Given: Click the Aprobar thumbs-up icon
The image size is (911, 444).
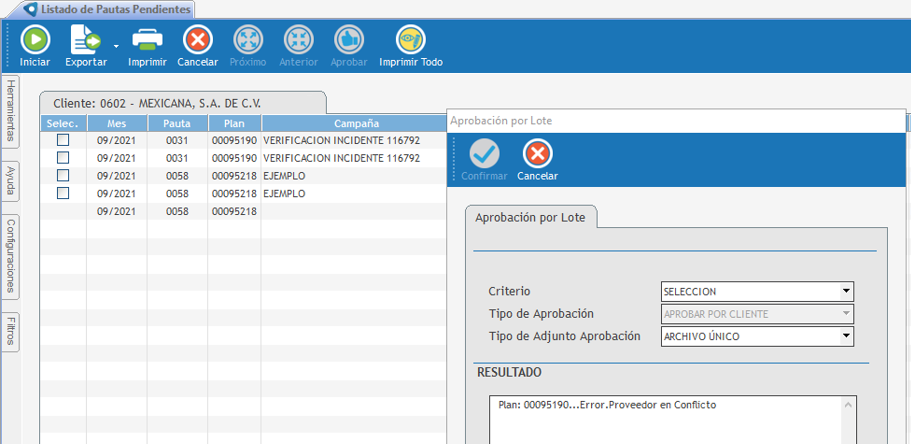Looking at the screenshot, I should tap(349, 40).
